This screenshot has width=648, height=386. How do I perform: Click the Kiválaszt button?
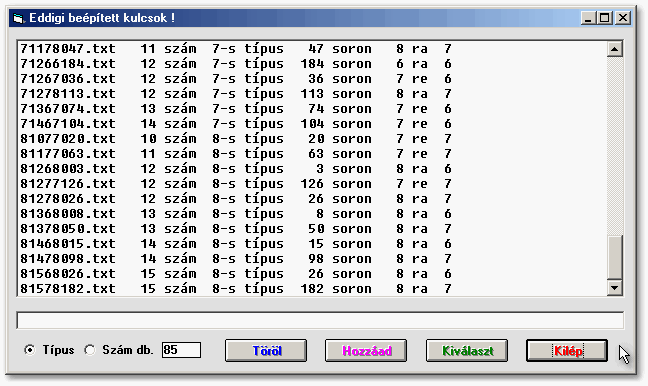(467, 350)
